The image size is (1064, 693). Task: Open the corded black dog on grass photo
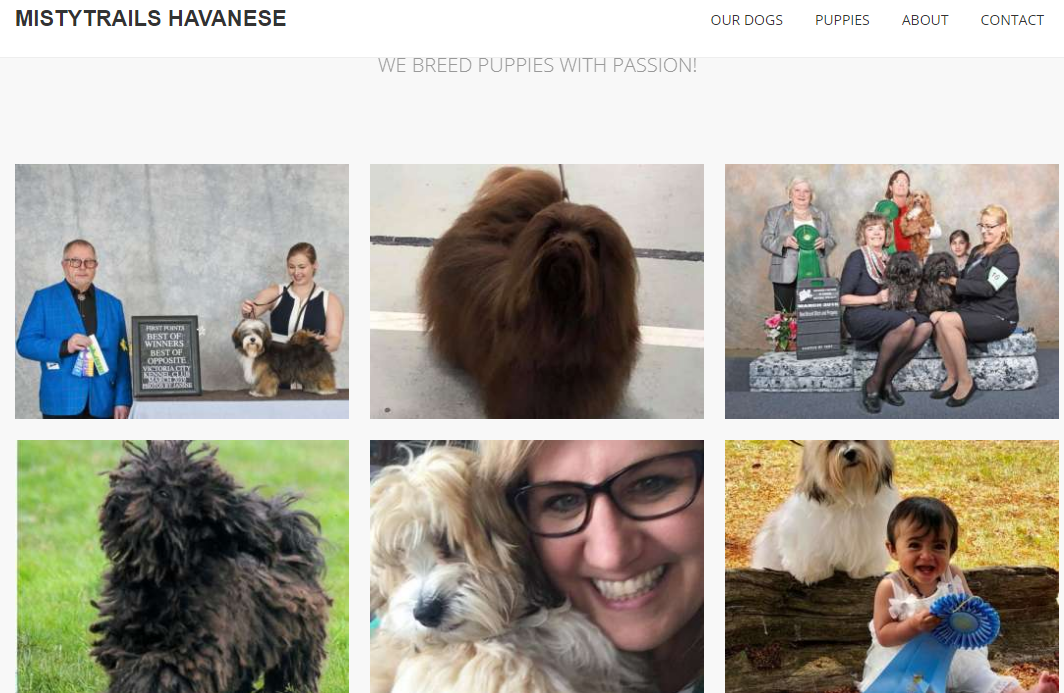[x=182, y=566]
